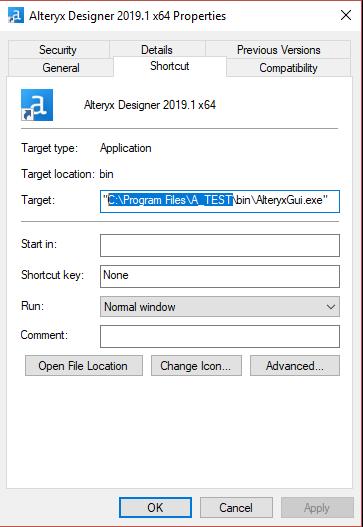
Task: Confirm with the OK button
Action: (155, 508)
